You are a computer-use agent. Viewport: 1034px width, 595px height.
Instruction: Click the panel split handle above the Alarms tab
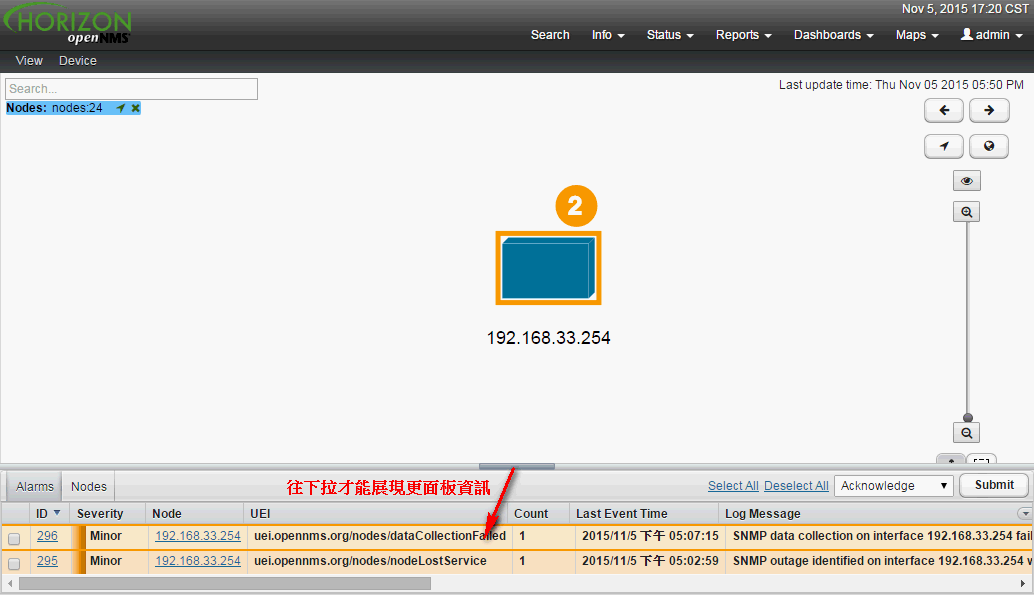(516, 466)
